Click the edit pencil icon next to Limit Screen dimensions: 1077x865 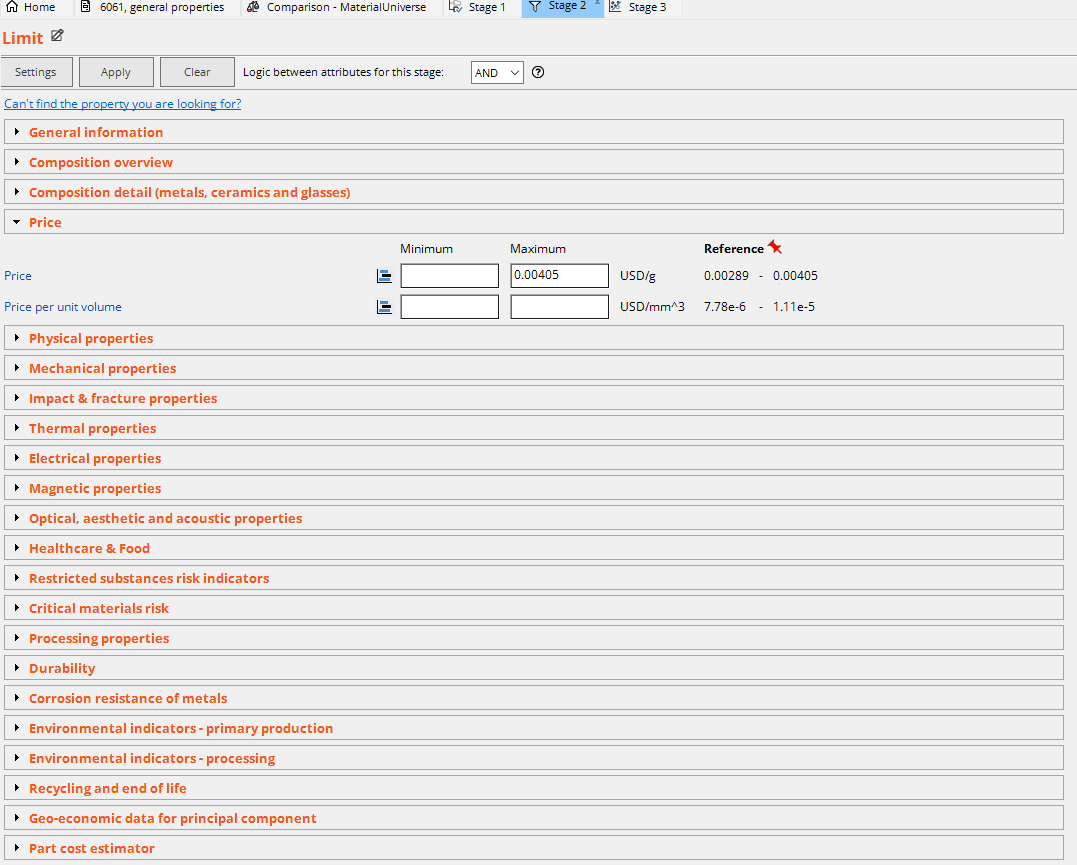click(x=57, y=35)
